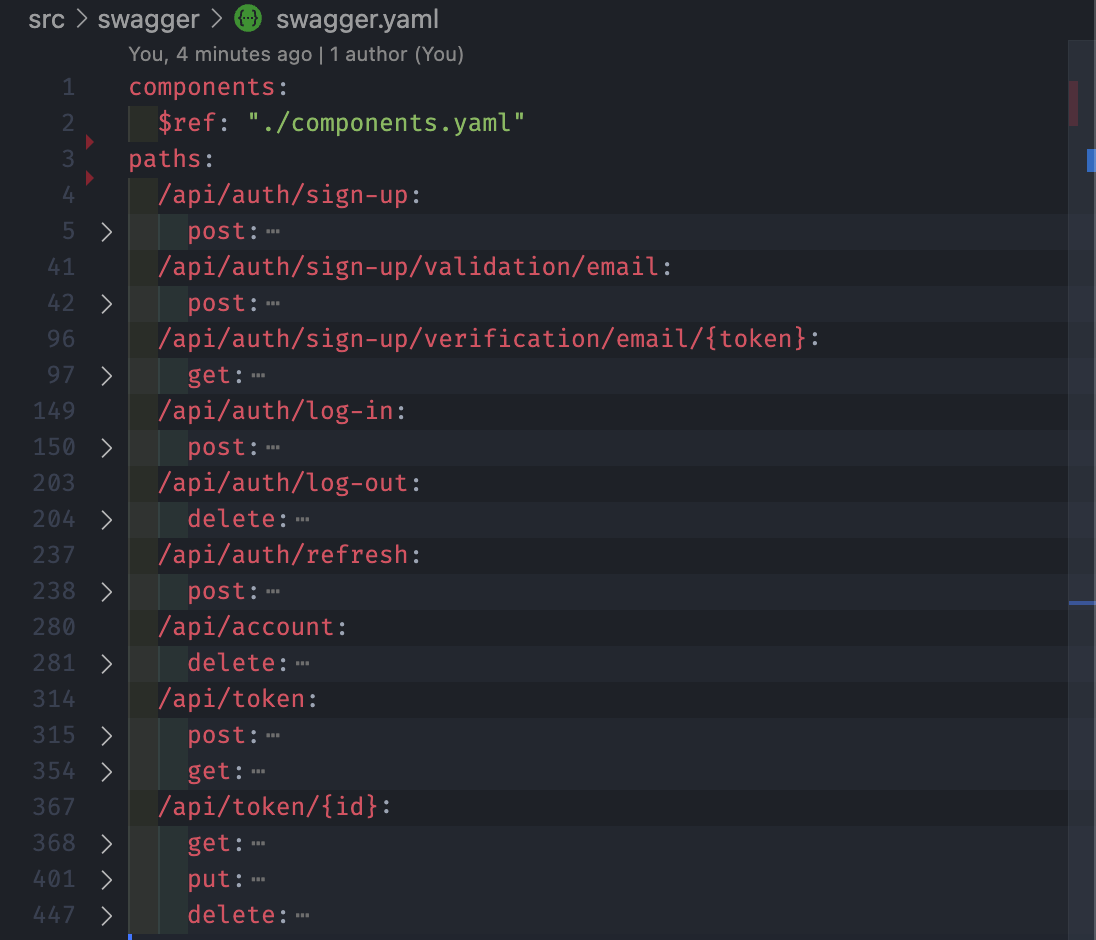Click the "./components.yaml" reference string

click(387, 123)
